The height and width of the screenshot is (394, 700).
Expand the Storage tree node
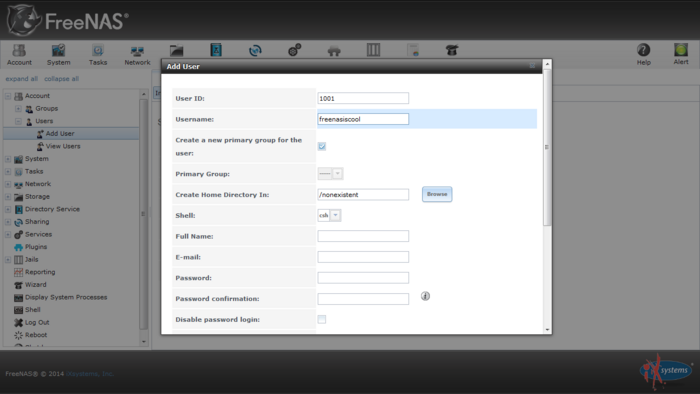tap(8, 196)
